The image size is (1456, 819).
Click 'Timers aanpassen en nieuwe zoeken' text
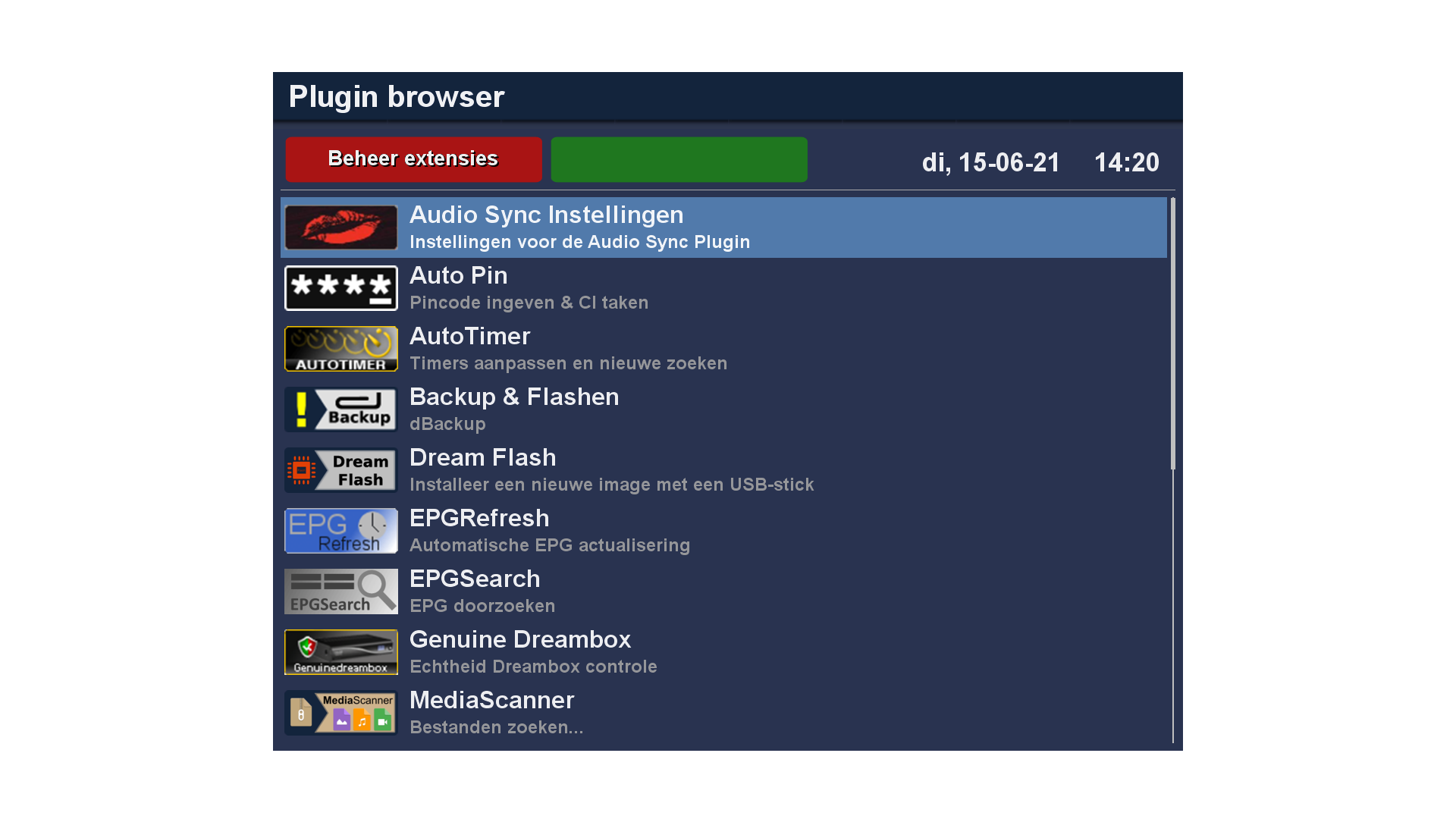click(569, 363)
